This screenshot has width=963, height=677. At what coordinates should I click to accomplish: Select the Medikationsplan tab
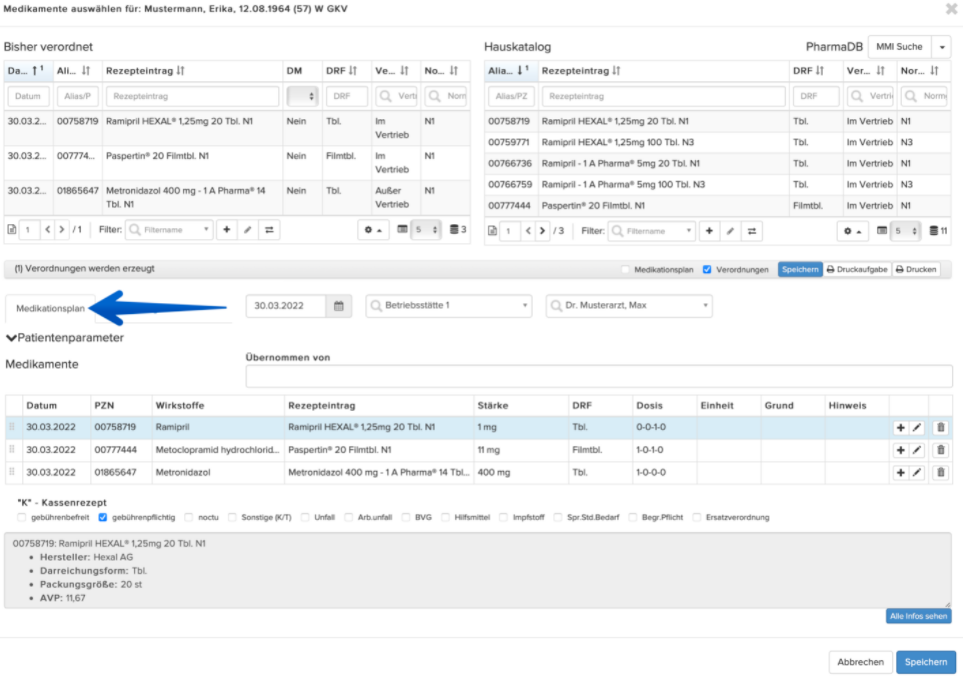click(50, 308)
